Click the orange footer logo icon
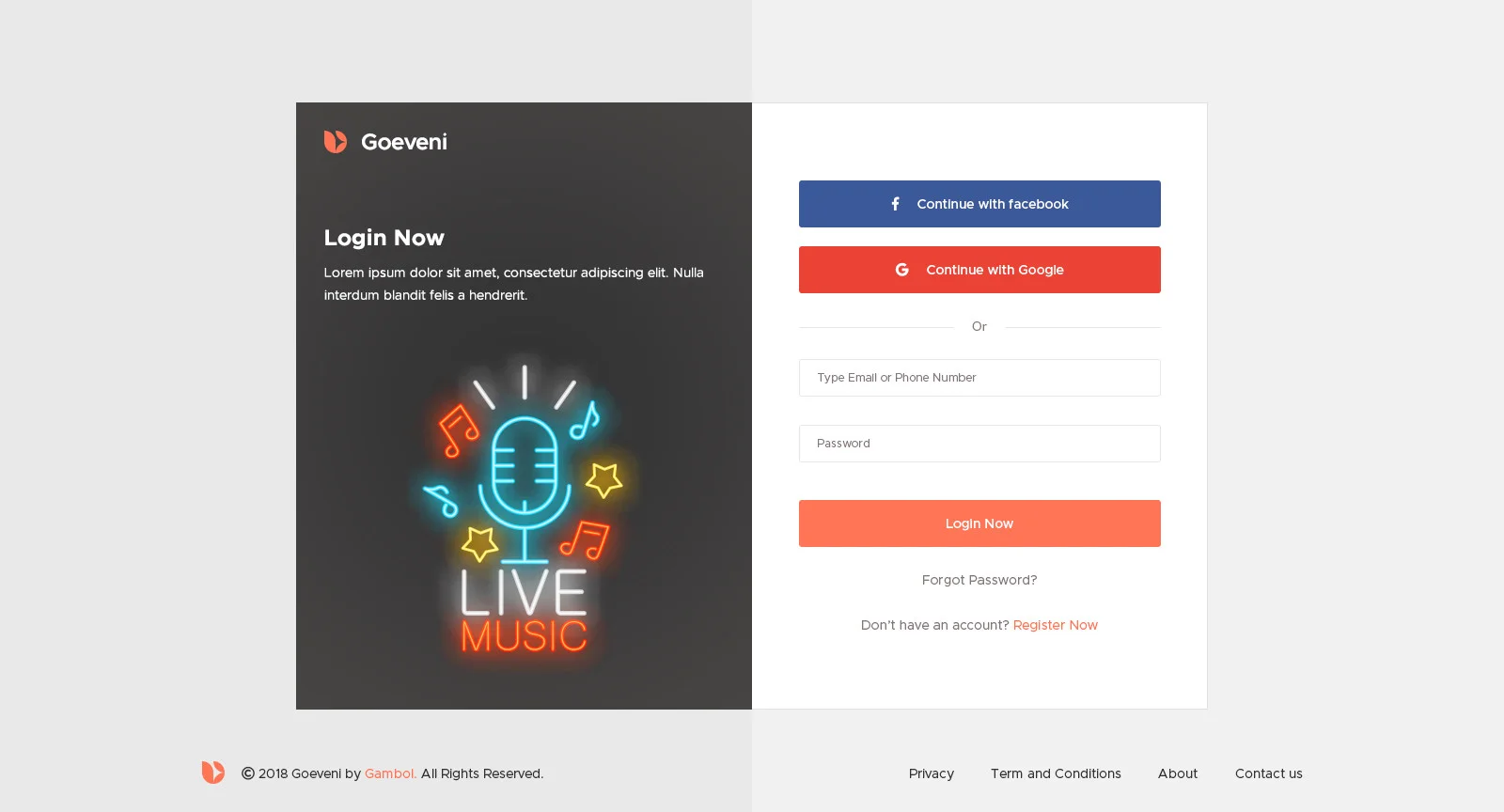This screenshot has width=1504, height=812. pos(213,773)
